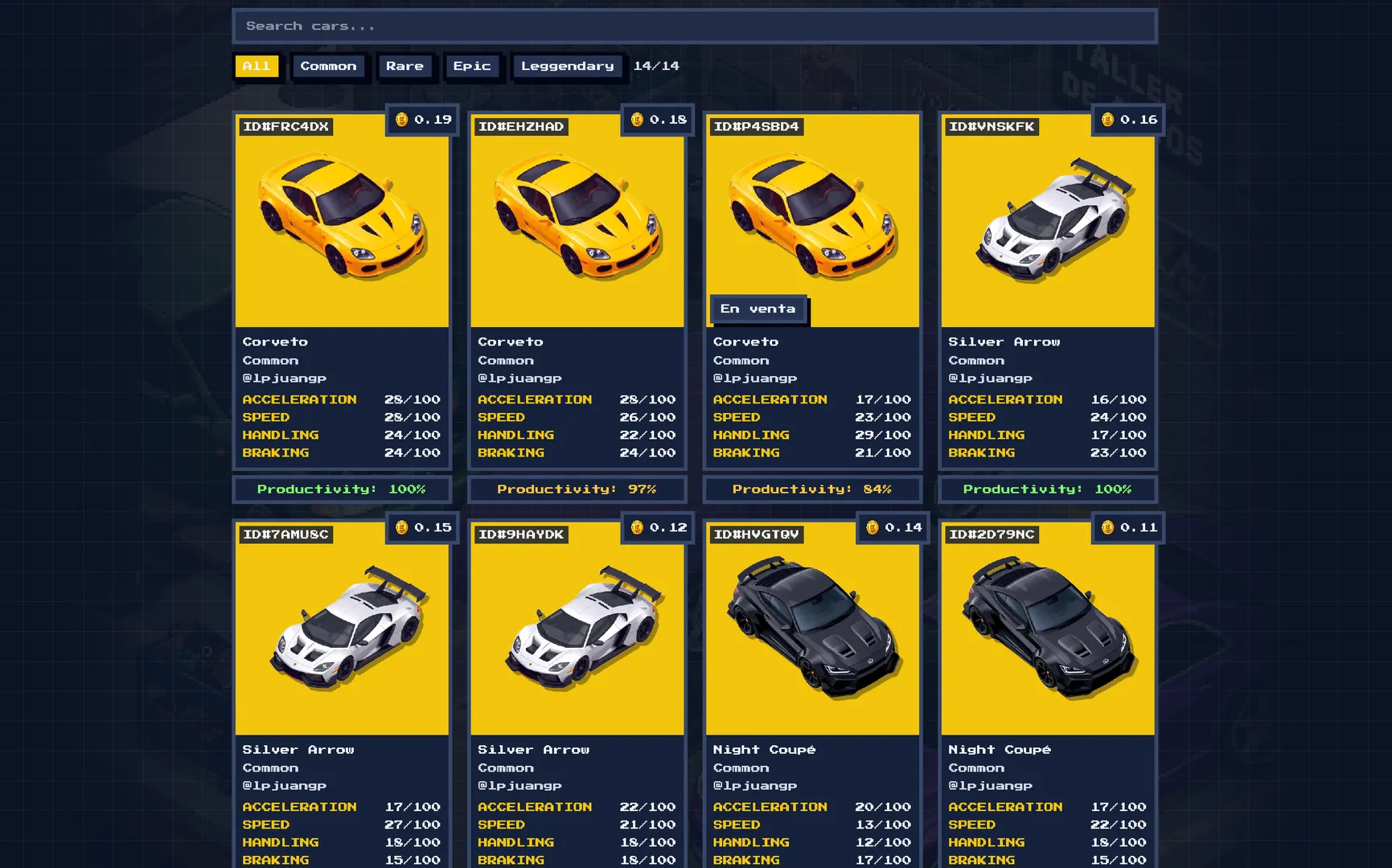Click the 14/14 car count text
The image size is (1392, 868).
[x=656, y=66]
